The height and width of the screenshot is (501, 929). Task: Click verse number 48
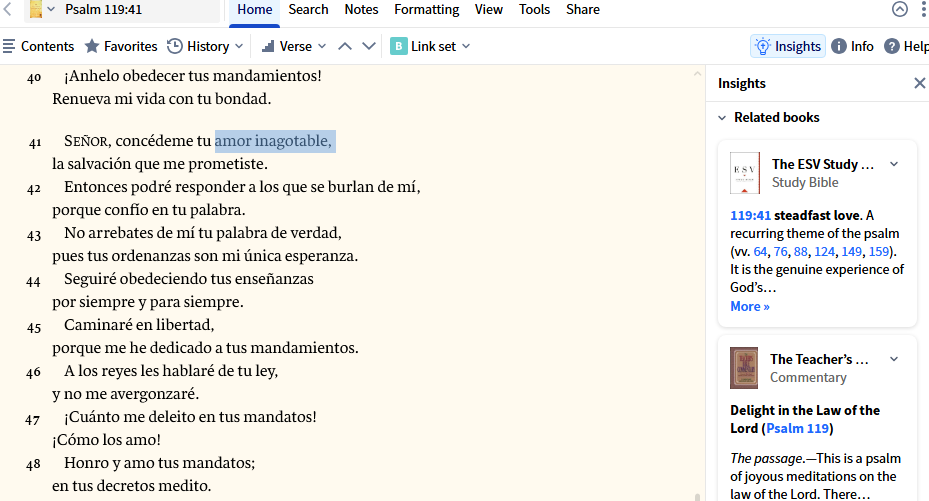click(x=33, y=465)
